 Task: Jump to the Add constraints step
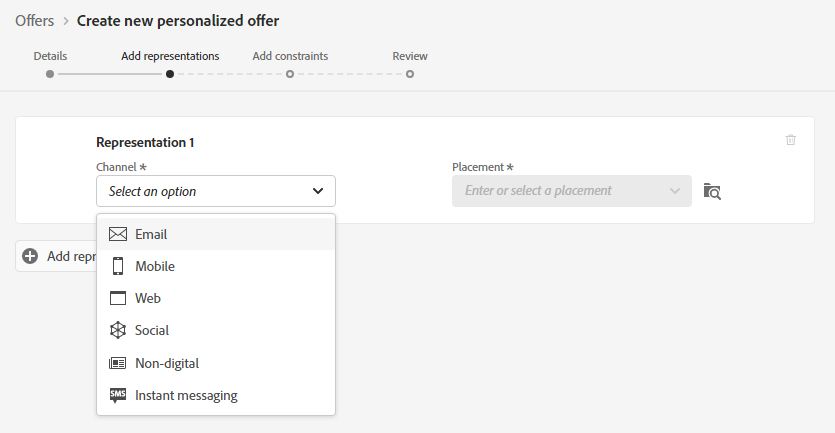[x=290, y=56]
